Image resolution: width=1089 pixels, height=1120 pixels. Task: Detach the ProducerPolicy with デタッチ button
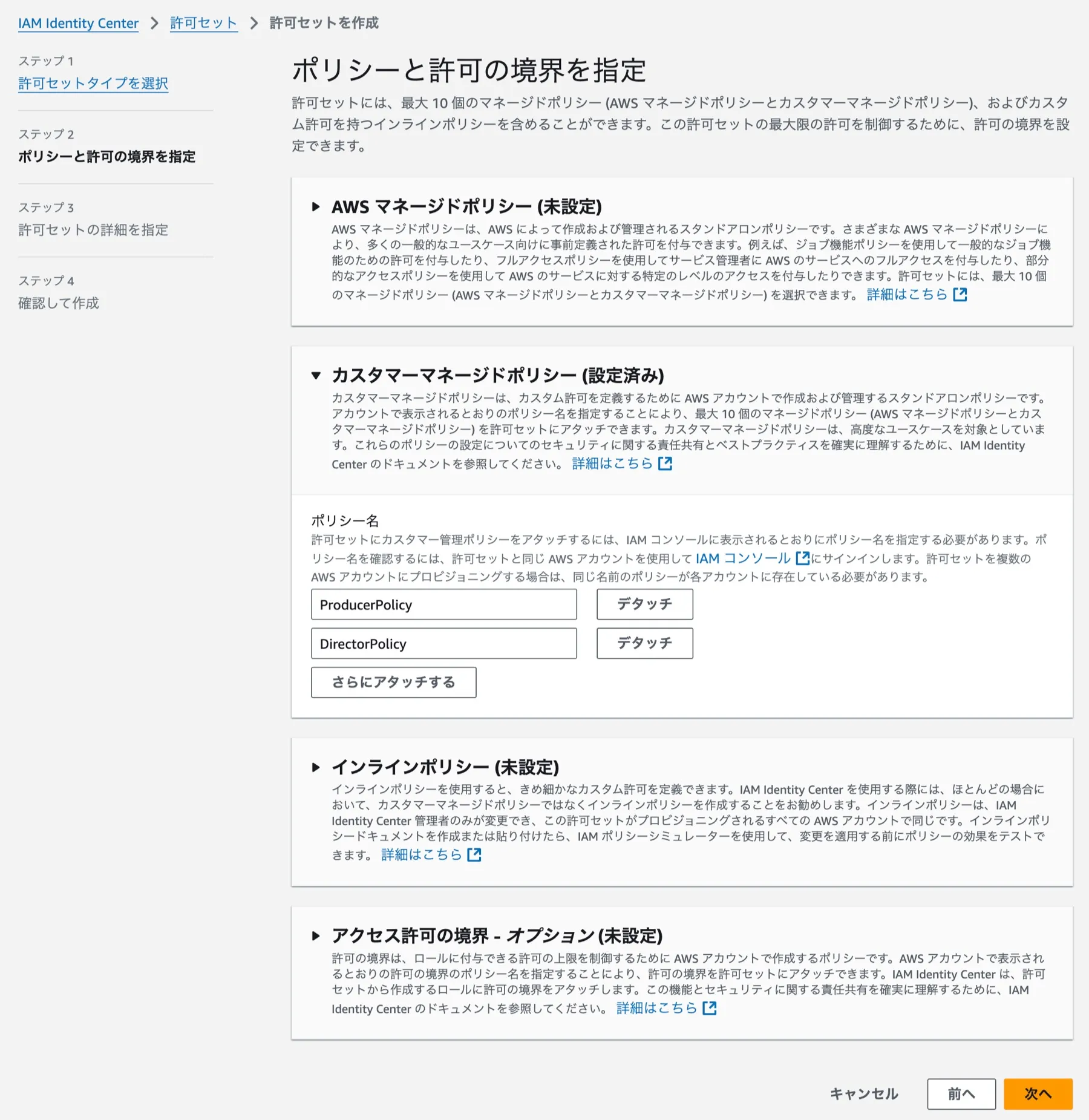[644, 604]
